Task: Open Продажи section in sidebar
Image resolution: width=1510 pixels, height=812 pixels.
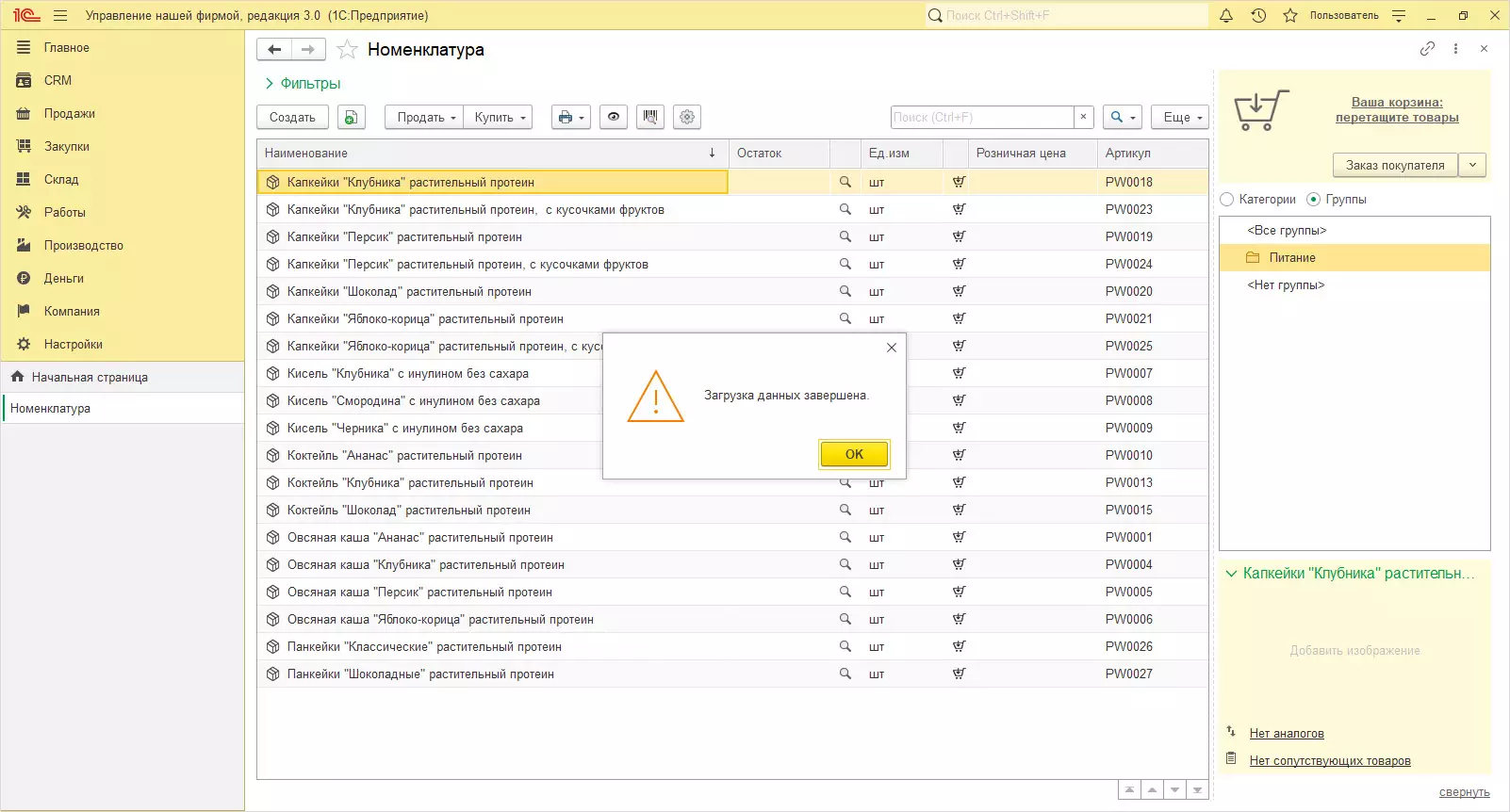Action: (x=69, y=113)
